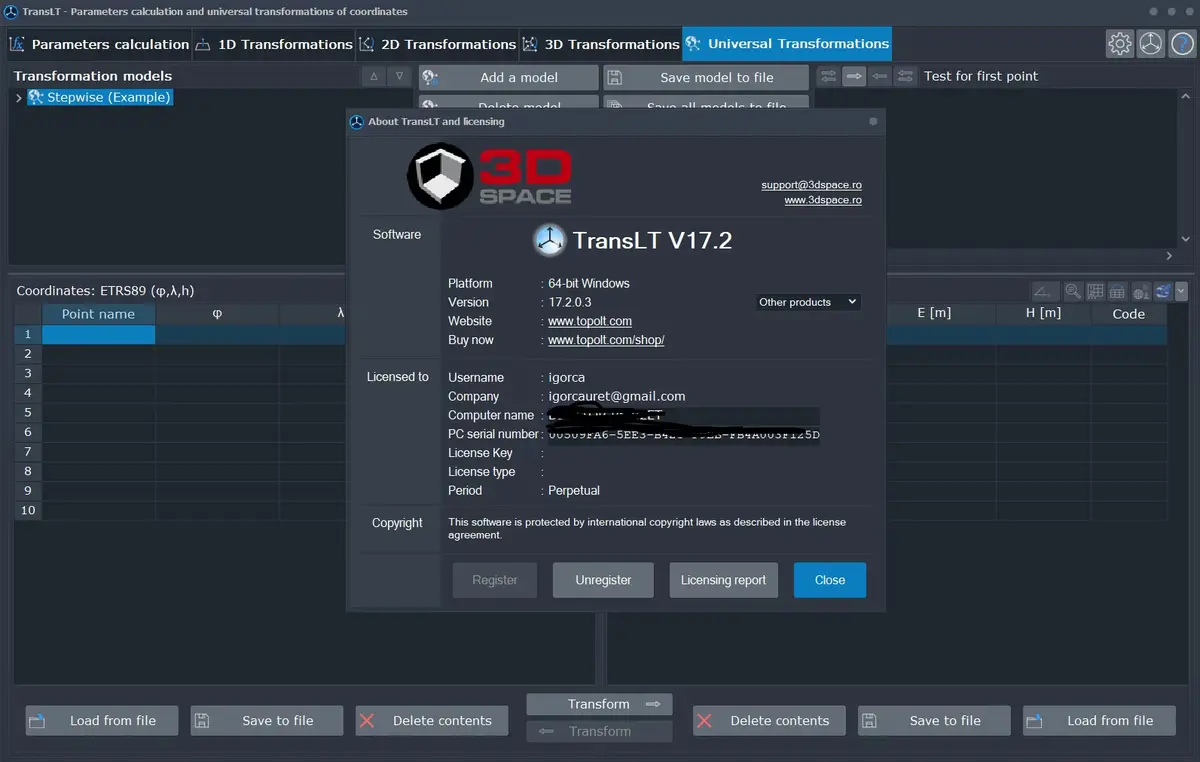The height and width of the screenshot is (762, 1200).
Task: Select the single right arrow direction icon
Action: tap(854, 76)
